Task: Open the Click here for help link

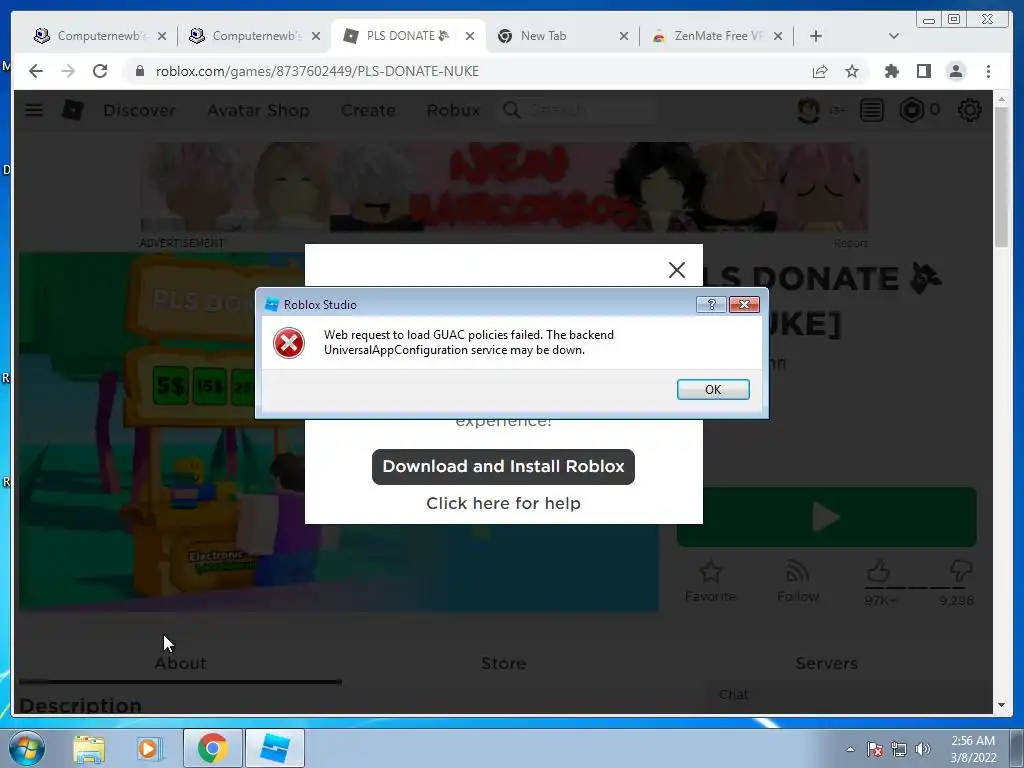Action: tap(503, 503)
